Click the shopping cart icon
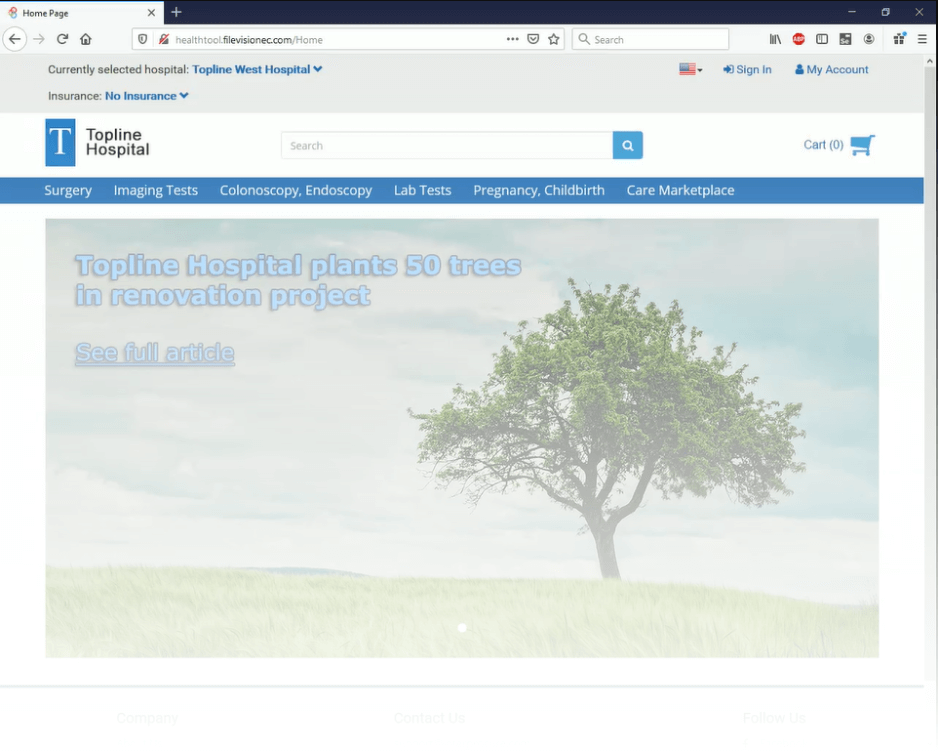Image resolution: width=938 pixels, height=752 pixels. (x=862, y=145)
